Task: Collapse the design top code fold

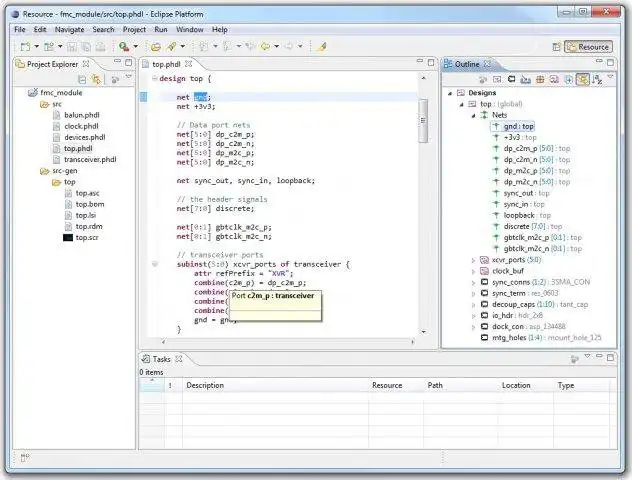Action: (x=154, y=78)
